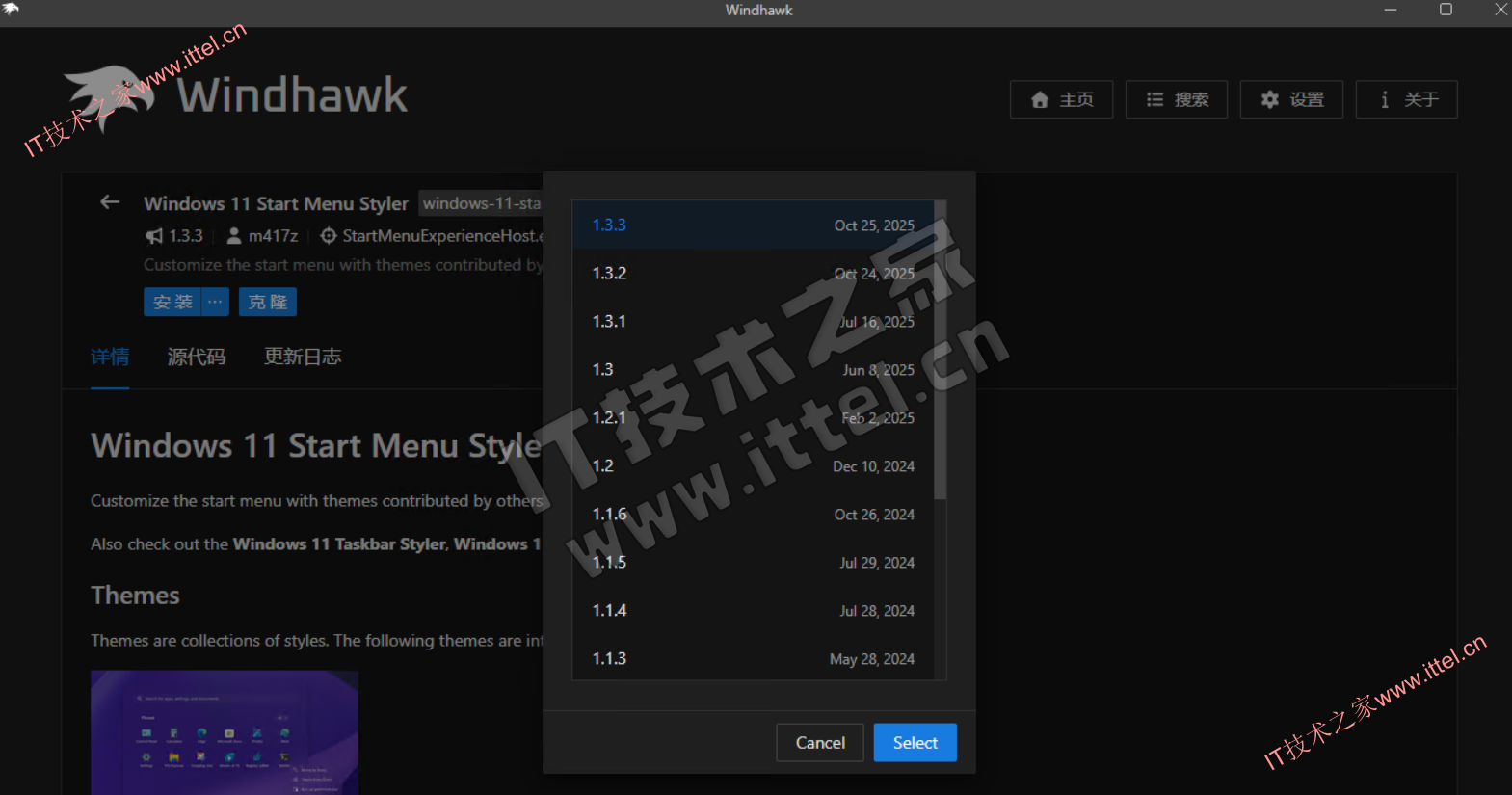Pick version 1.2 from Dec 10, 2024

[753, 465]
